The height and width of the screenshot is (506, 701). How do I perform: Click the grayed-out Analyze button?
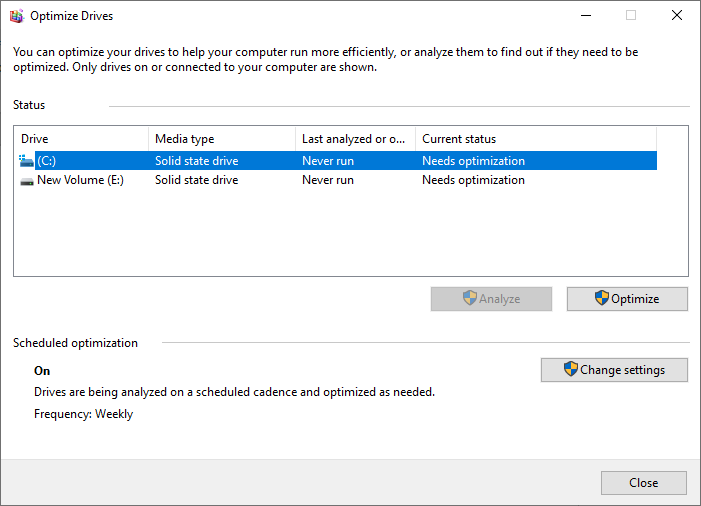[x=491, y=299]
